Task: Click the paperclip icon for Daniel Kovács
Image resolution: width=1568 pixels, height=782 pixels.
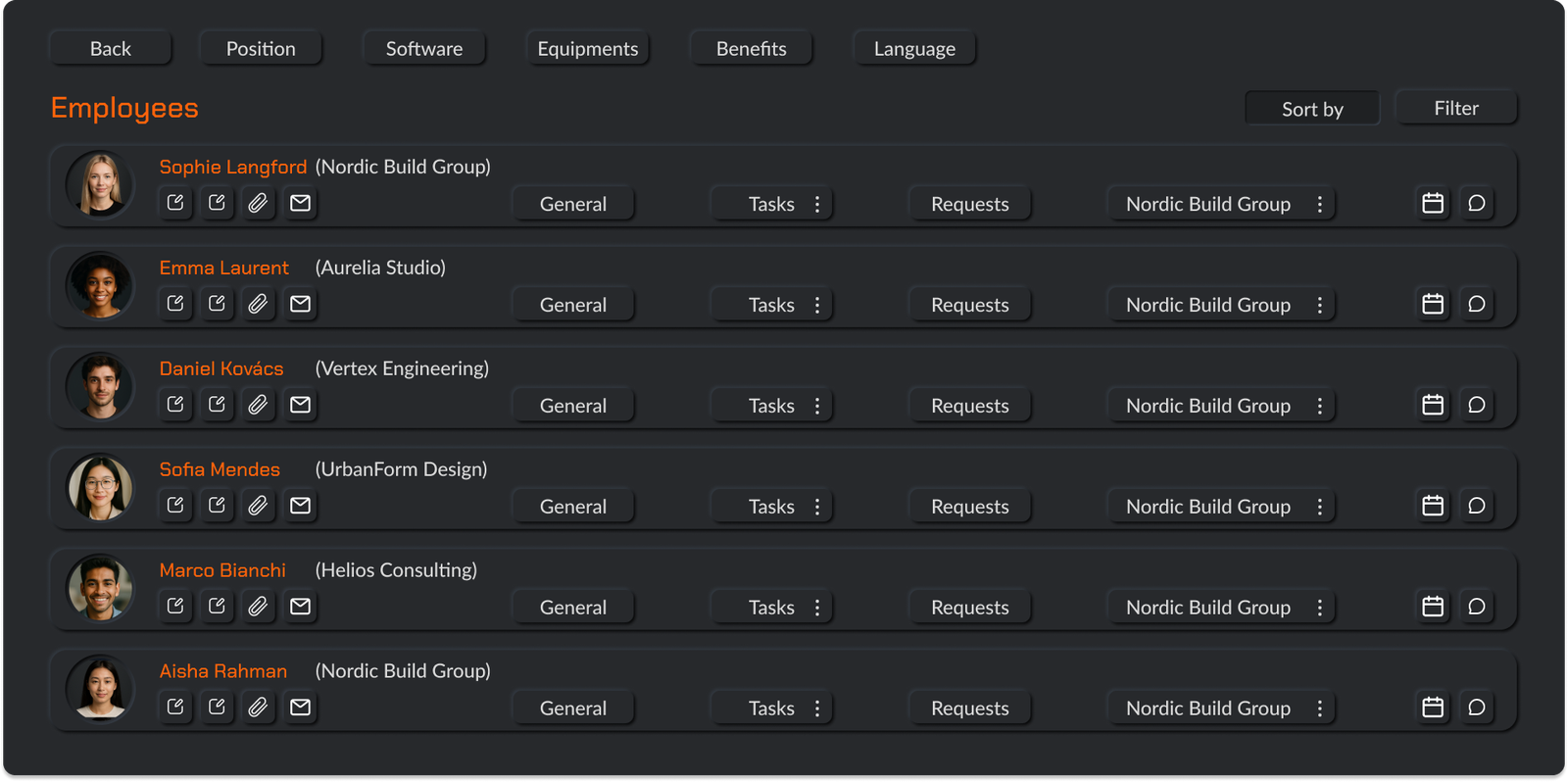Action: pyautogui.click(x=258, y=405)
